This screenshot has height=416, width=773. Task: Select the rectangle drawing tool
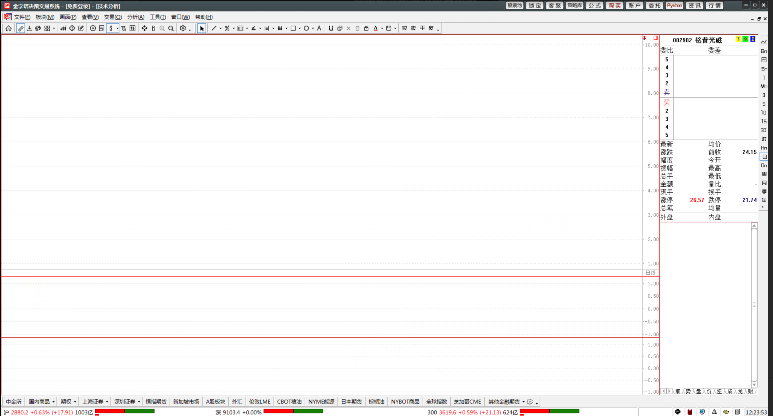pos(293,29)
